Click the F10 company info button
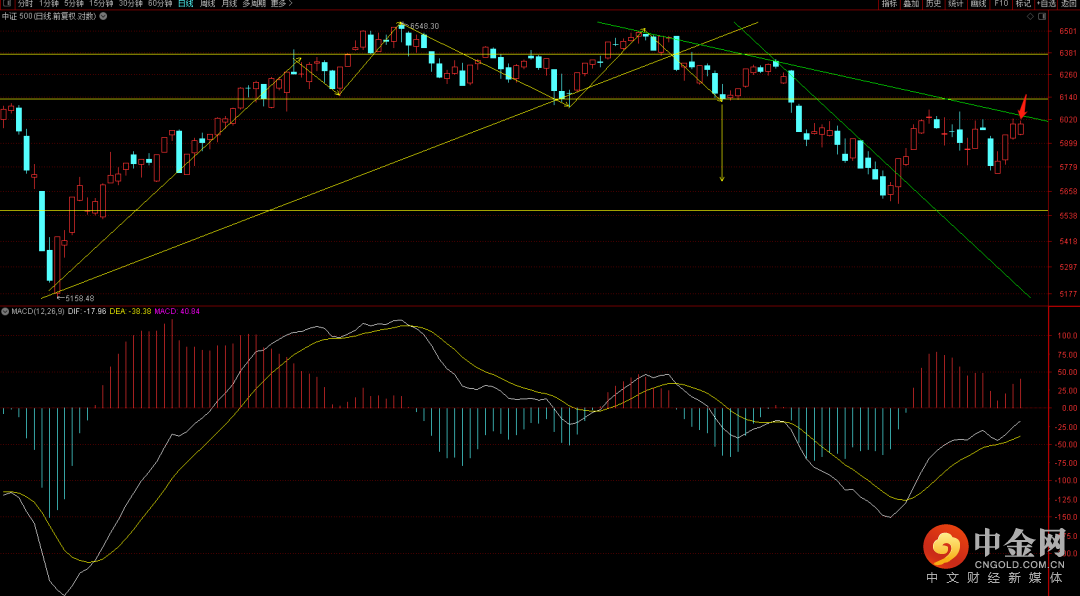1080x596 pixels. tap(1001, 3)
